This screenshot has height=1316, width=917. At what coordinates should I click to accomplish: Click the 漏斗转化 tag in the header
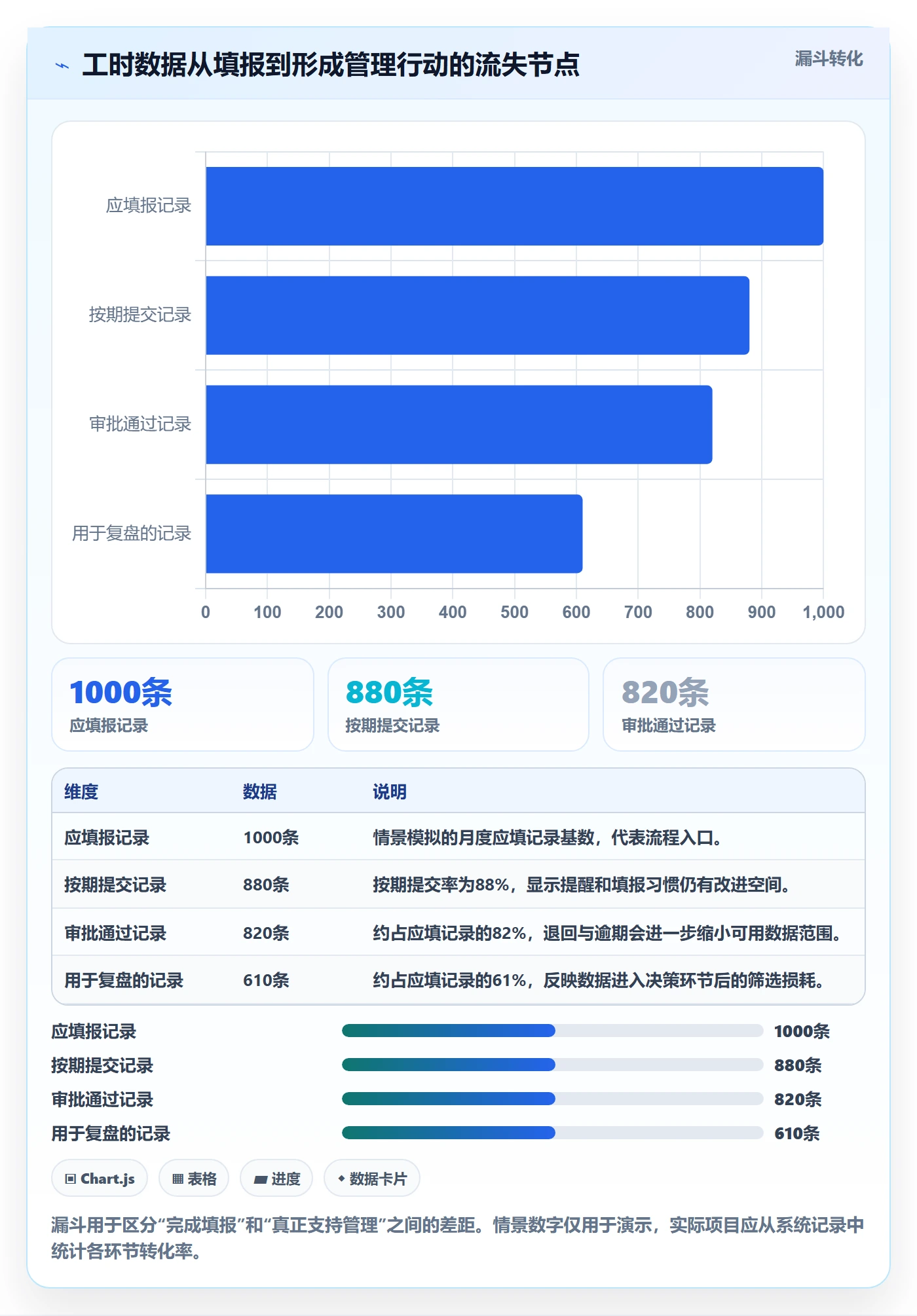pyautogui.click(x=829, y=59)
